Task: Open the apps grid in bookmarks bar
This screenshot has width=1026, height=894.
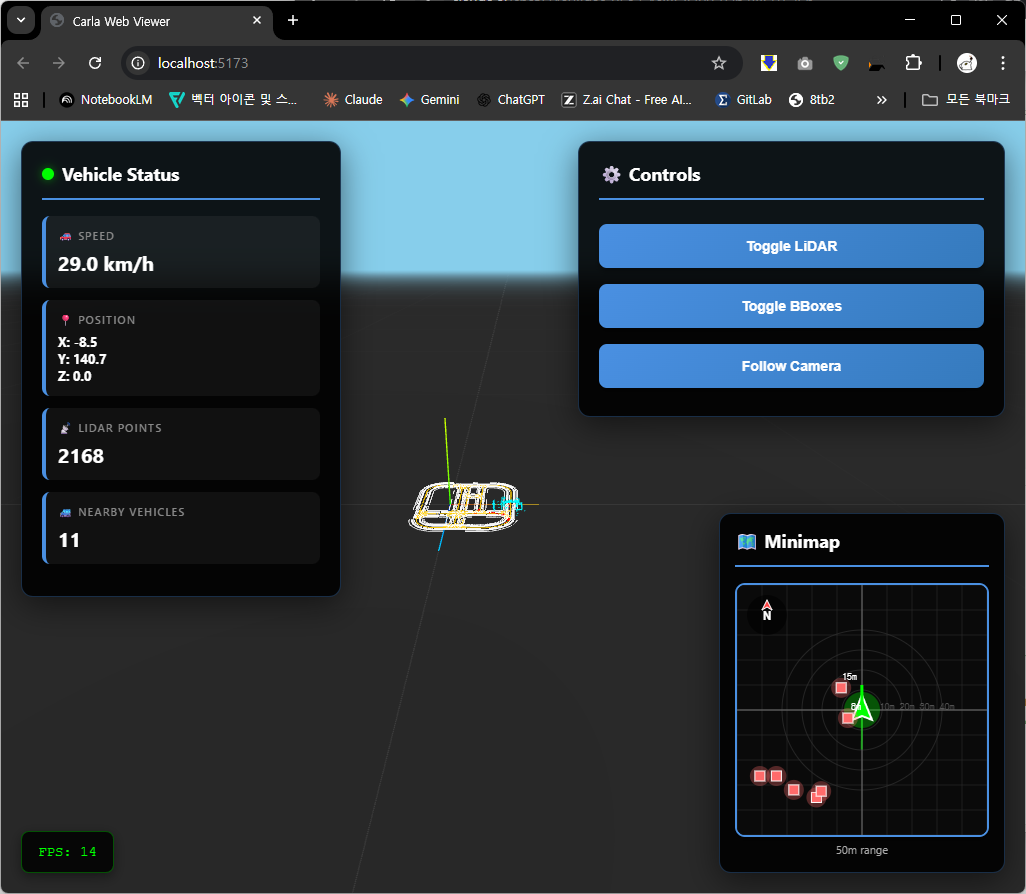Action: pyautogui.click(x=20, y=100)
